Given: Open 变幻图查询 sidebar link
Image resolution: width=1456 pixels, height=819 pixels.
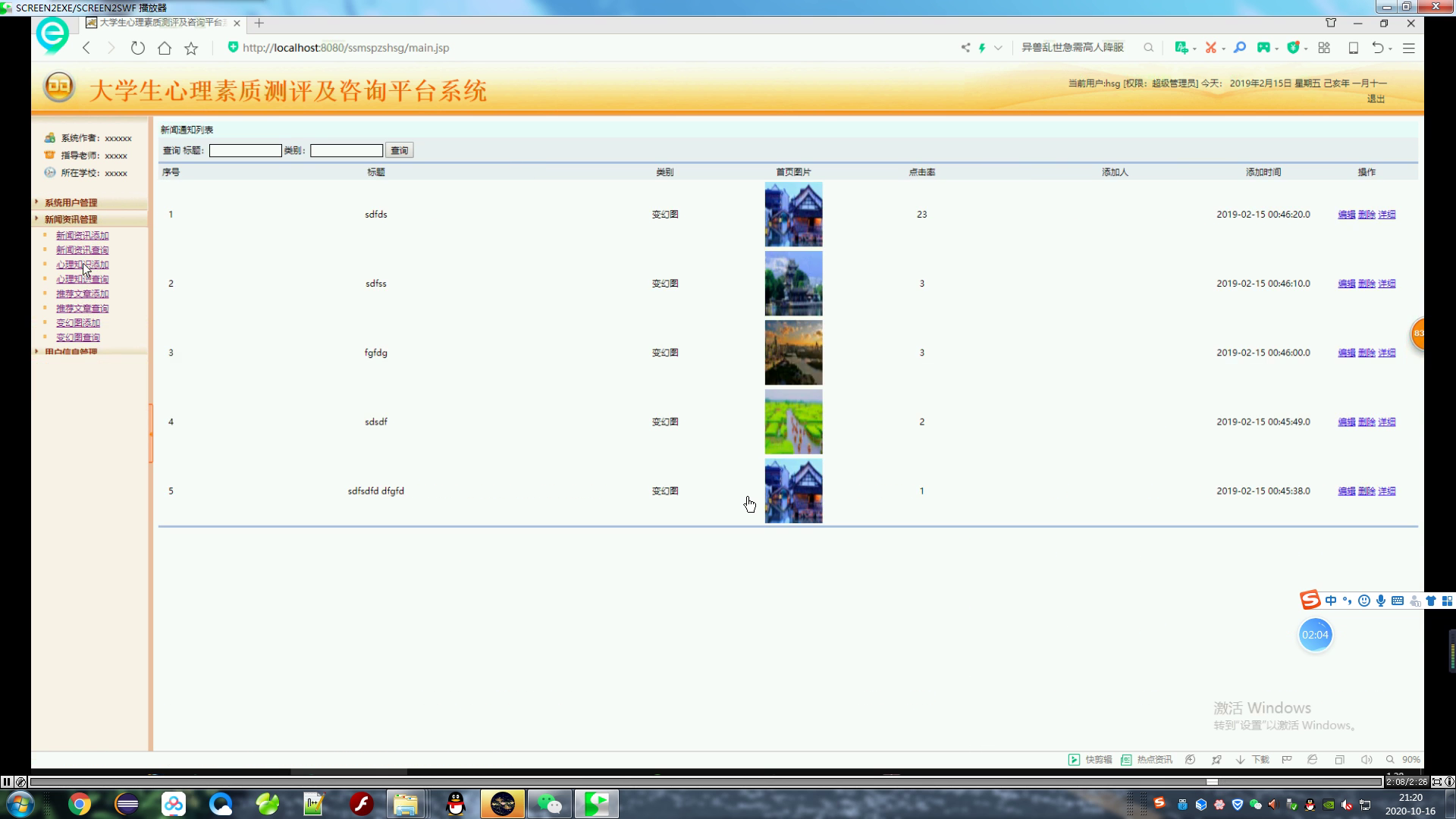Looking at the screenshot, I should click(x=78, y=337).
